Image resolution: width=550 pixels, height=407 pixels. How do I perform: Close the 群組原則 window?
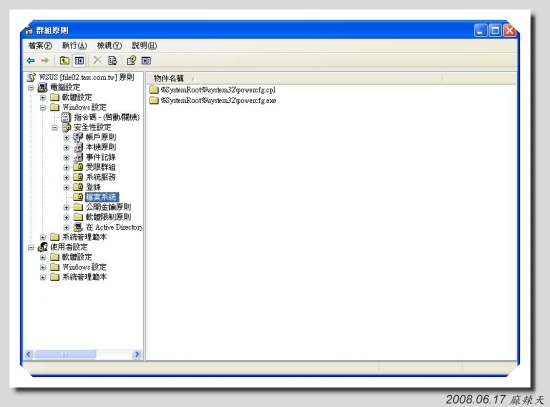(509, 31)
